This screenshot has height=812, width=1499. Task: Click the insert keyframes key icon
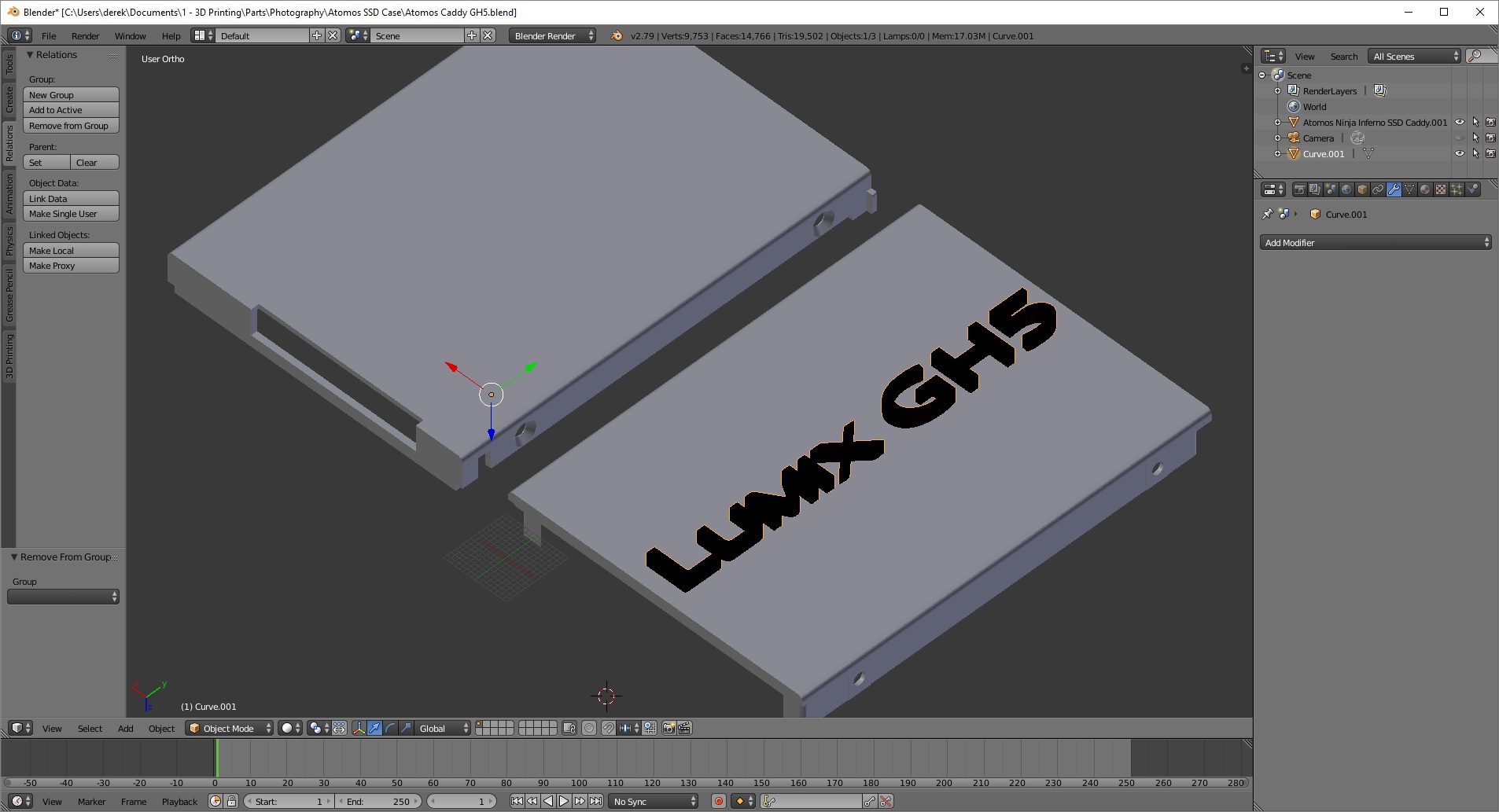(x=870, y=801)
